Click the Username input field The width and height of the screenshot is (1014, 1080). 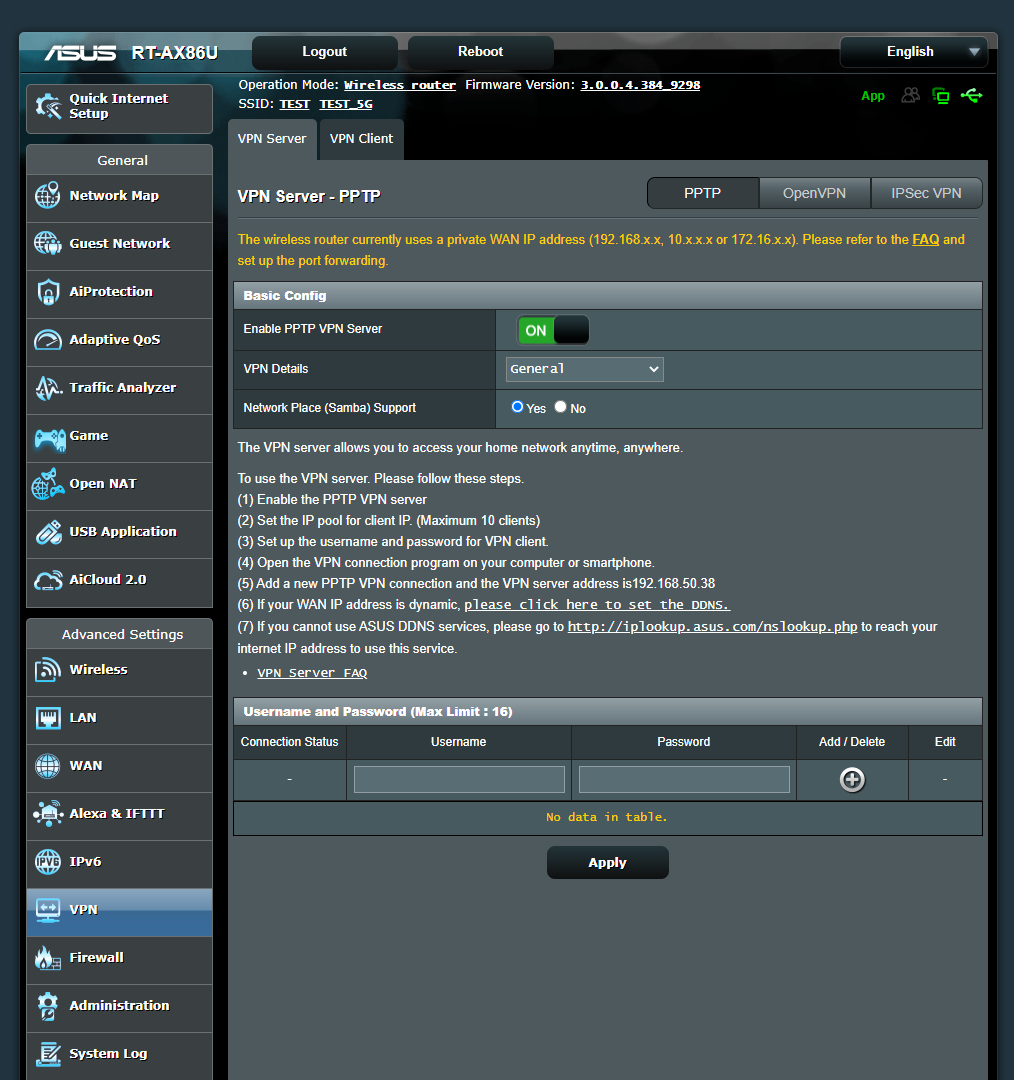click(x=458, y=779)
